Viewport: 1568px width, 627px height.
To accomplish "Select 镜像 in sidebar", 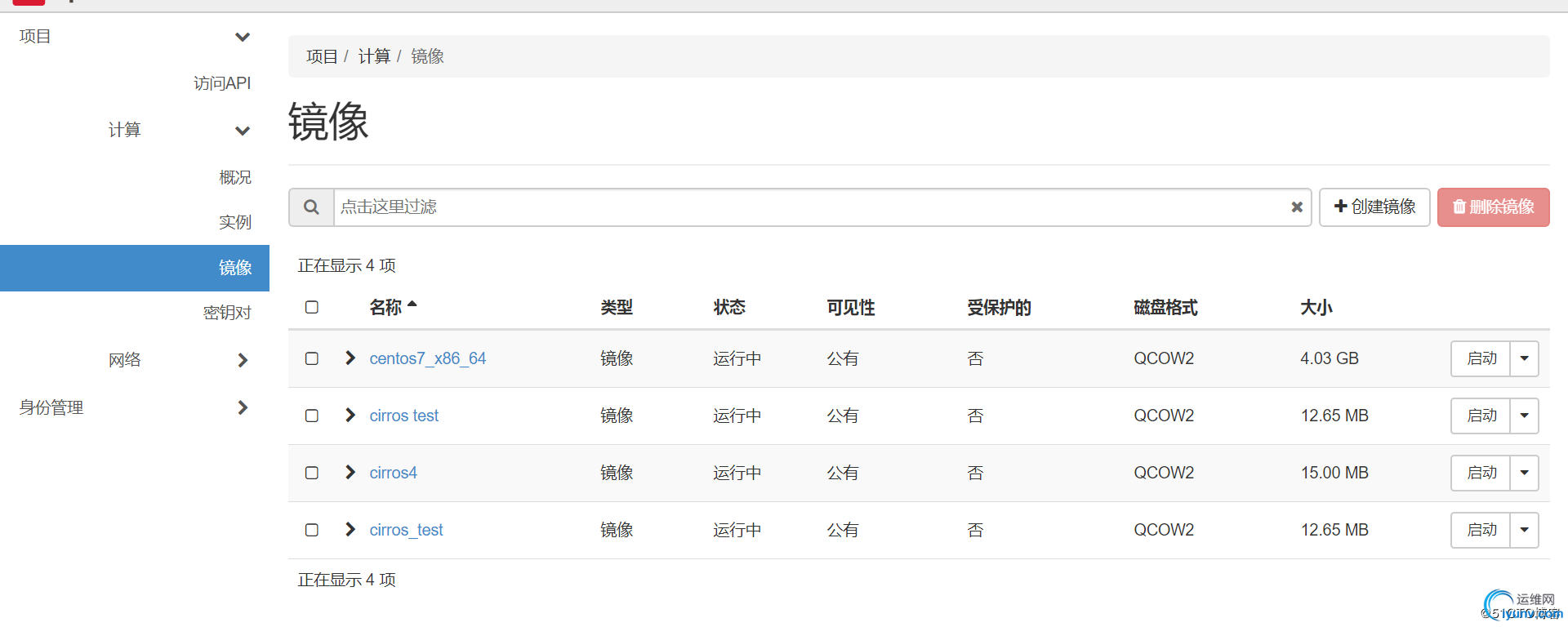I will click(135, 268).
